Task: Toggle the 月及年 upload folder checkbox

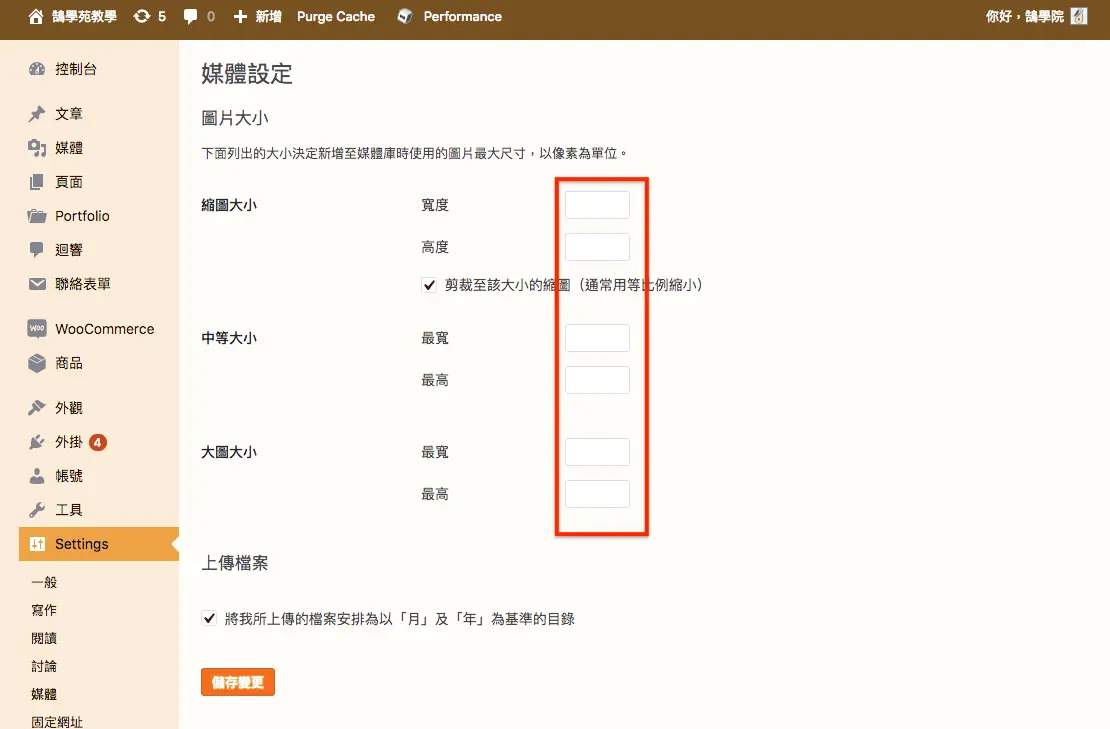Action: coord(209,619)
